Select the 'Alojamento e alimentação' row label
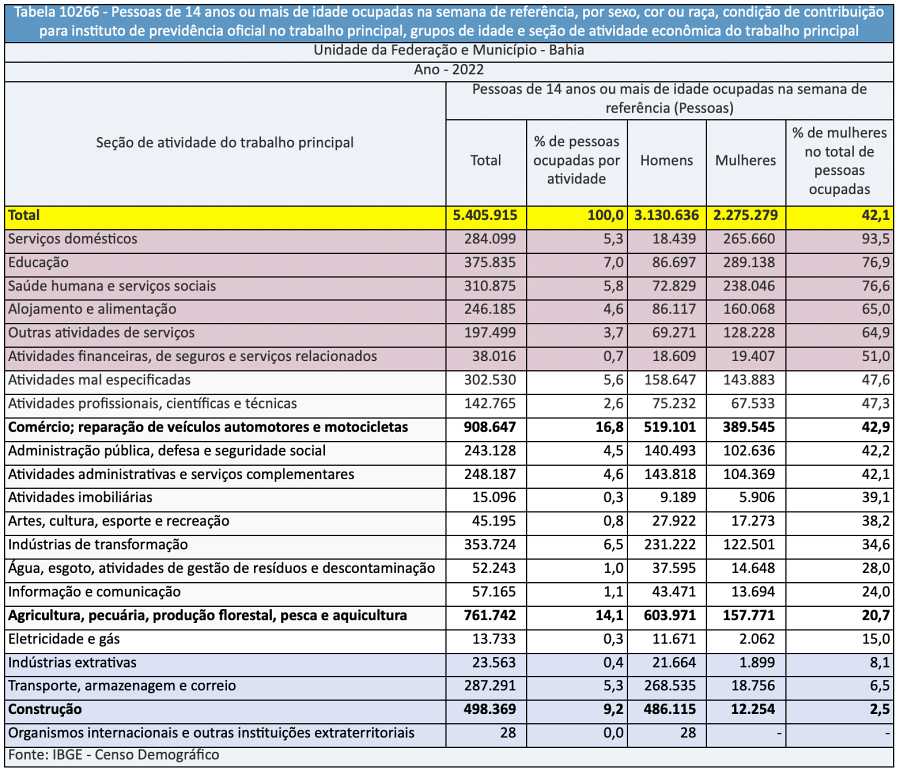This screenshot has width=900, height=775. click(92, 310)
